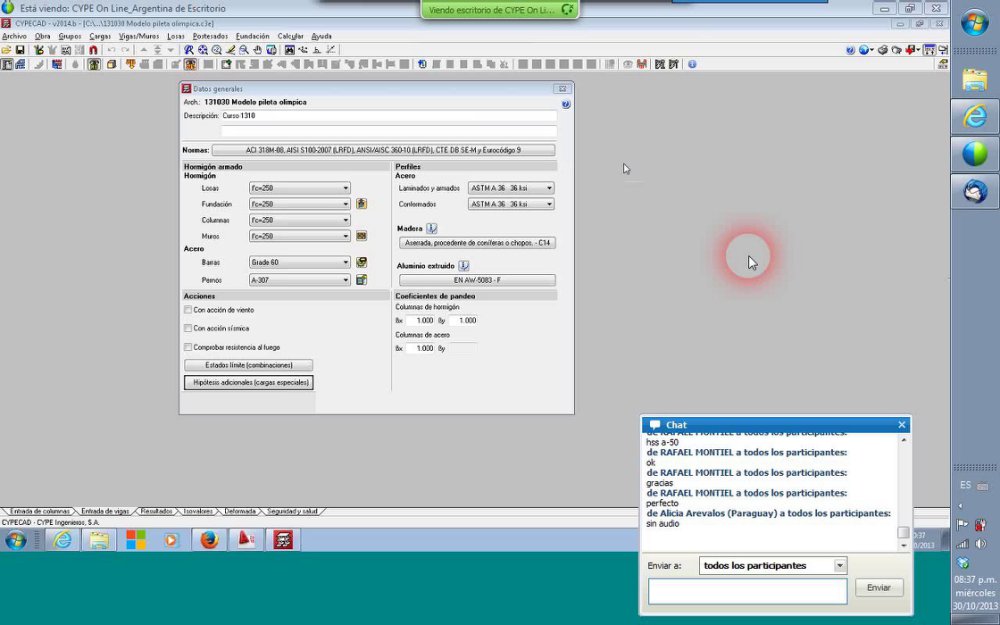This screenshot has height=625, width=1000.
Task: Click the 'EN AW-5083 - F' aluminium button
Action: [x=477, y=280]
